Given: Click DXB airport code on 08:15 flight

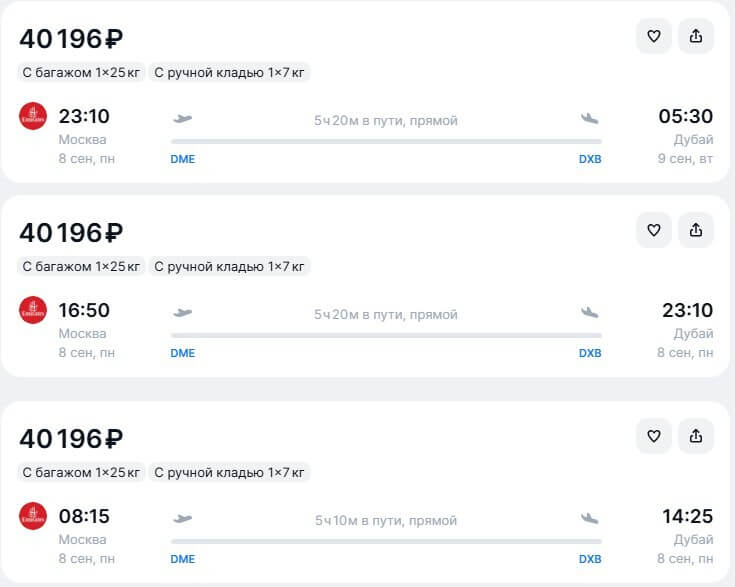Looking at the screenshot, I should click(x=590, y=559).
